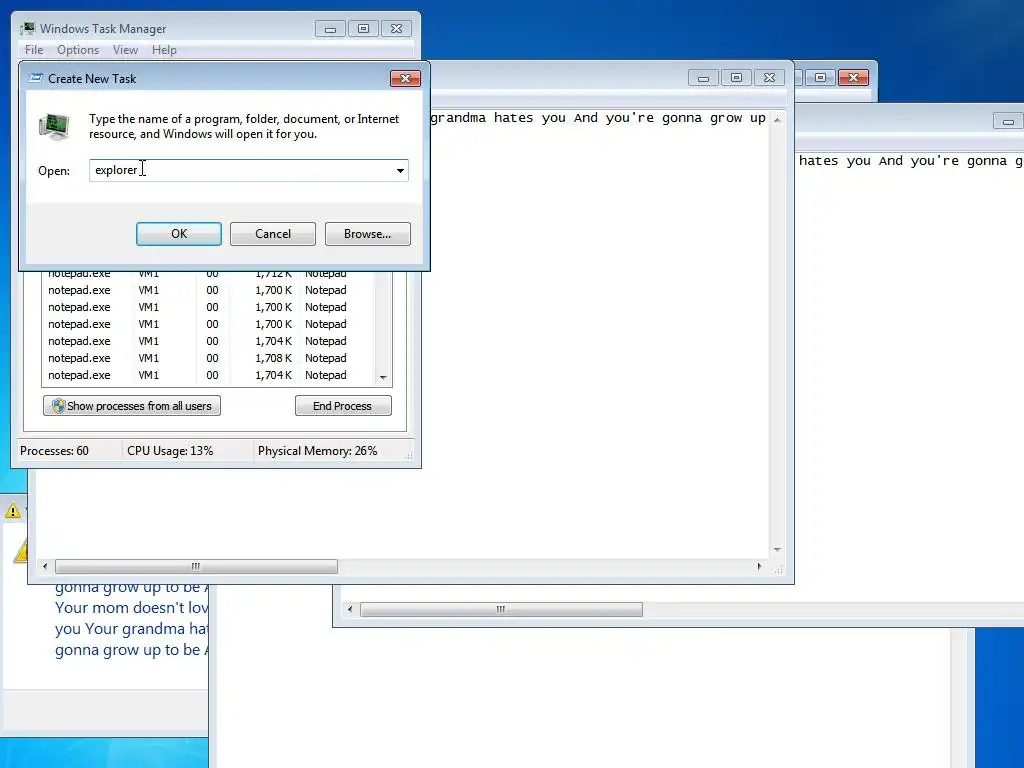Screen dimensions: 1024x768
Task: Minimize the rightmost partially visible Notepad window
Action: [1008, 121]
